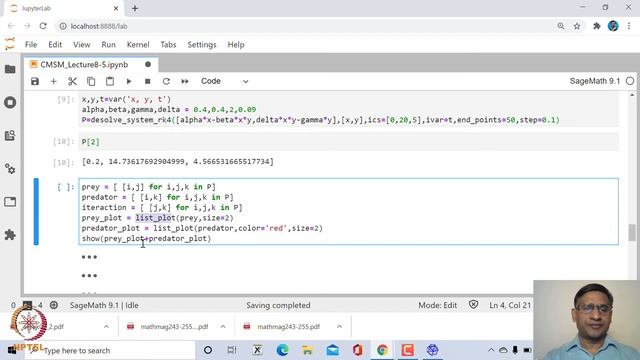Paste cell from clipboard icon
This screenshot has height=360, width=640.
click(x=110, y=81)
